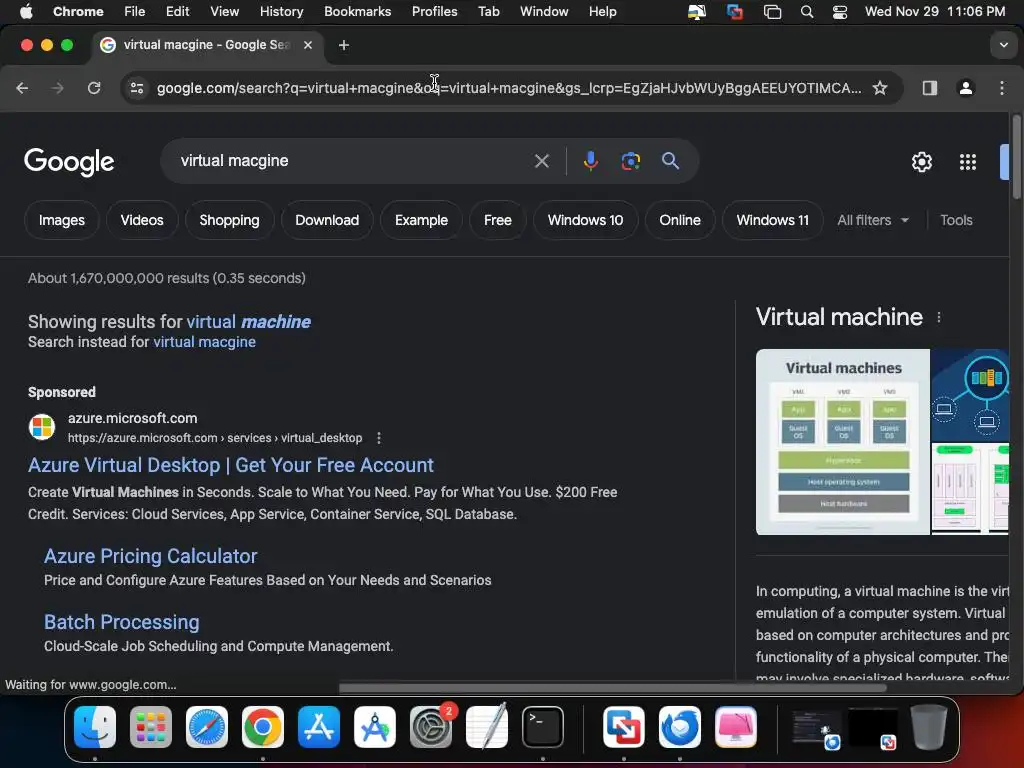
Task: Search instead for virtual macgine link
Action: (204, 342)
